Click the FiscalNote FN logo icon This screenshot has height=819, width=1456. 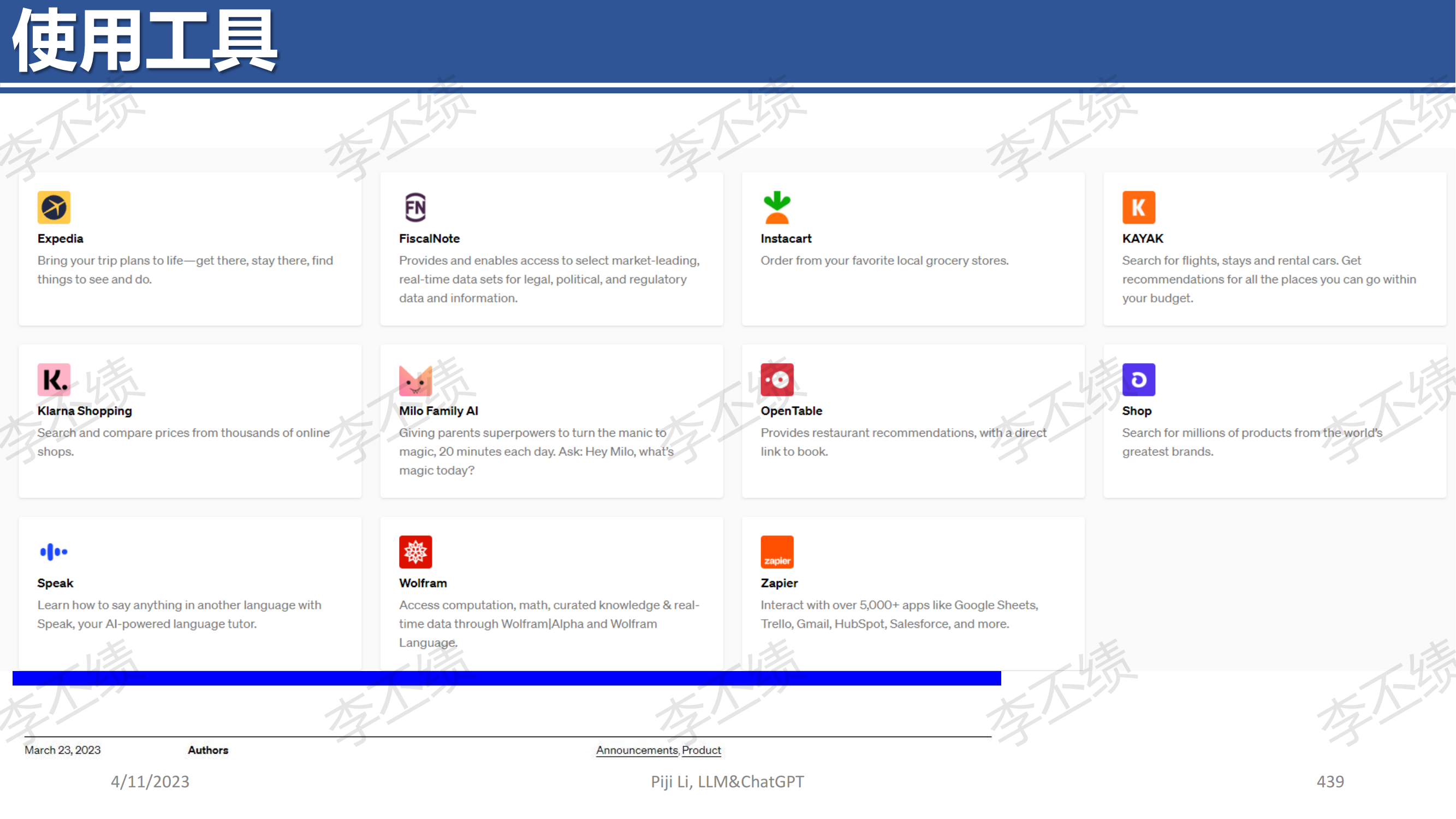coord(415,207)
